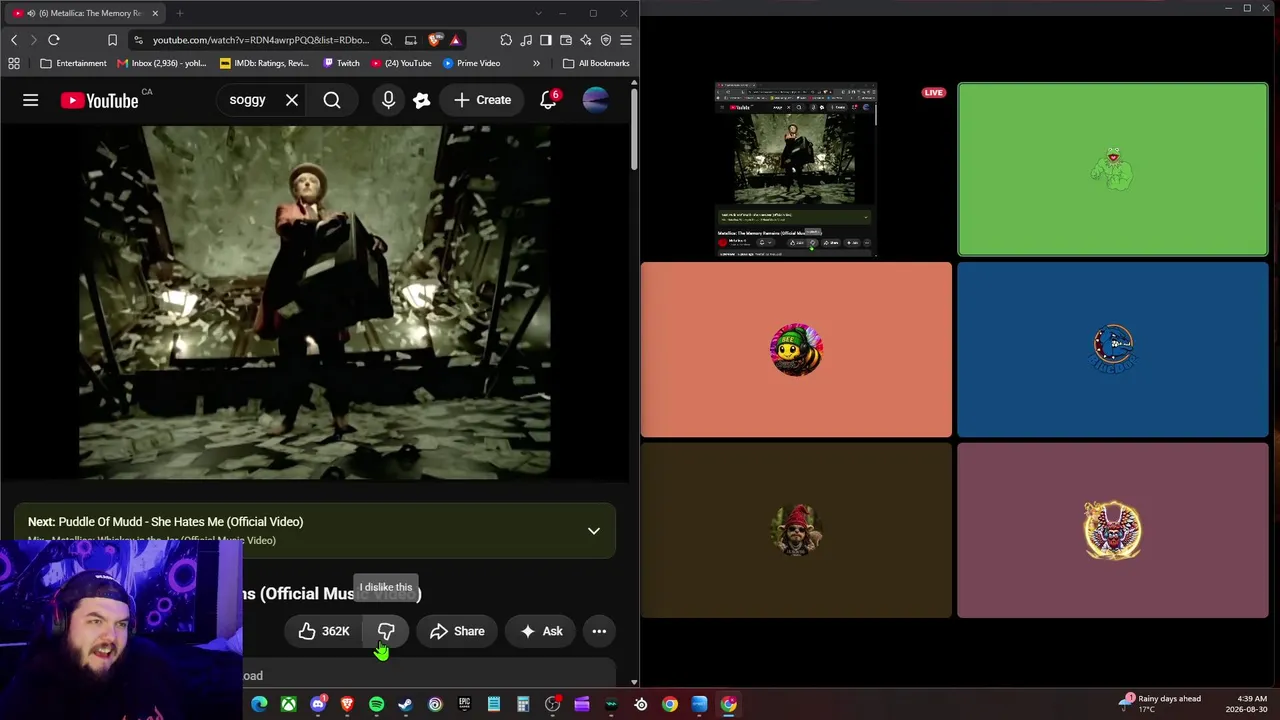The image size is (1280, 720).
Task: Dislike this video
Action: pos(386,631)
